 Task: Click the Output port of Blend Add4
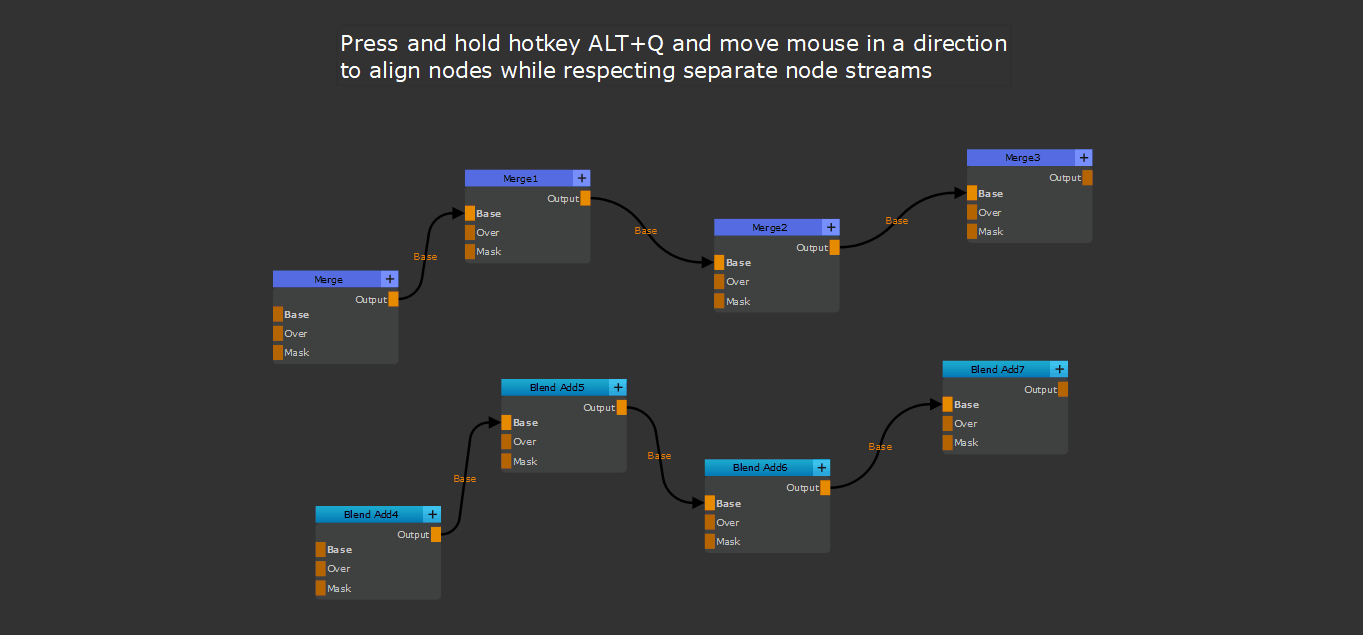(436, 534)
